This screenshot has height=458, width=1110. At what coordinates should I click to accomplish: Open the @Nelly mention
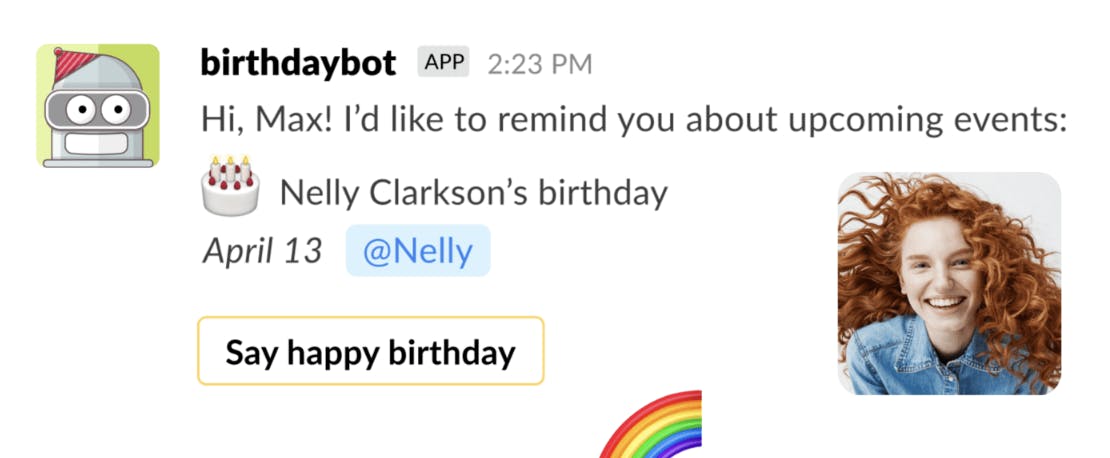point(418,250)
